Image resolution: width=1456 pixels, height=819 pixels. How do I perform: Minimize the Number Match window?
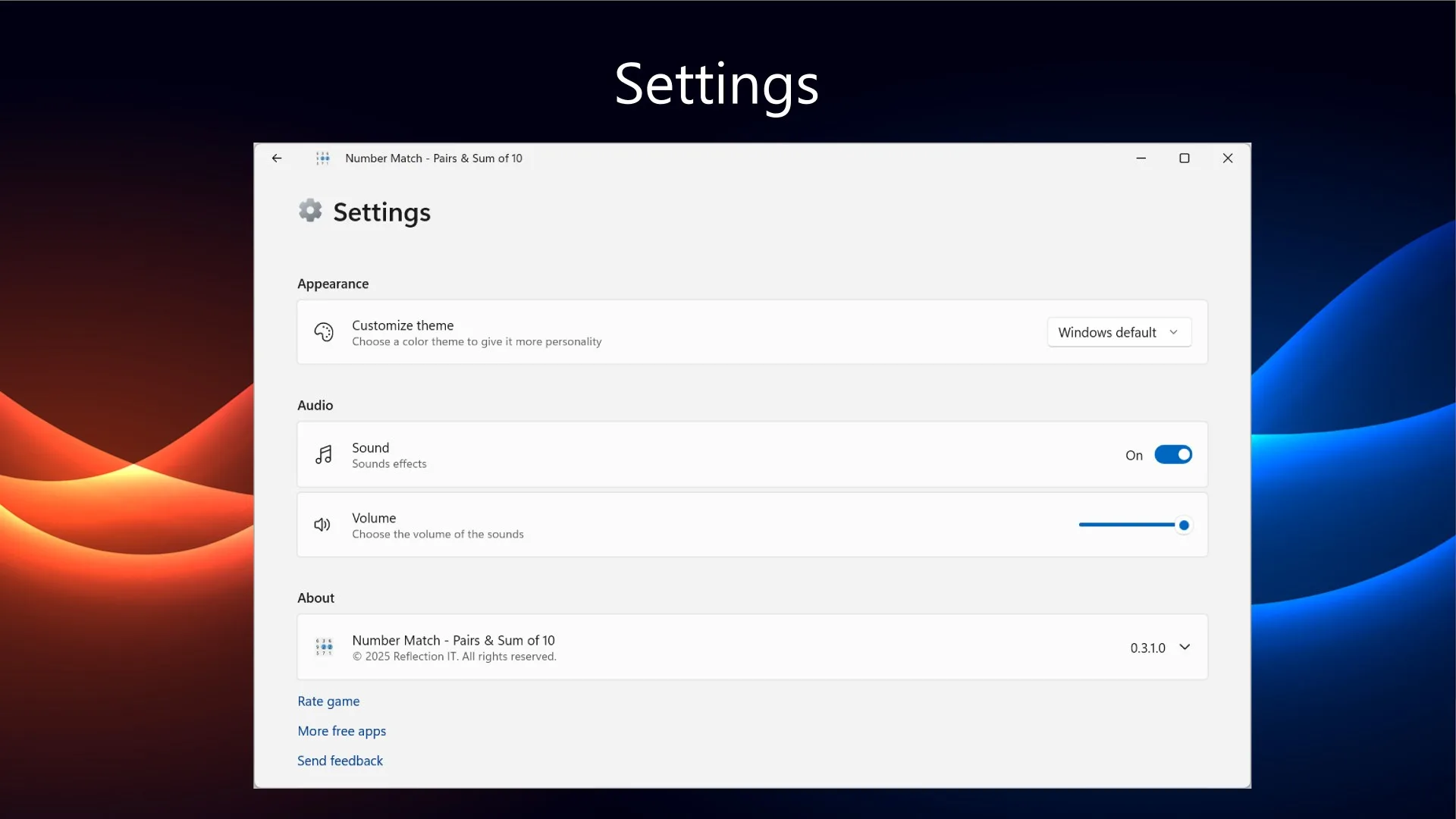click(1141, 158)
